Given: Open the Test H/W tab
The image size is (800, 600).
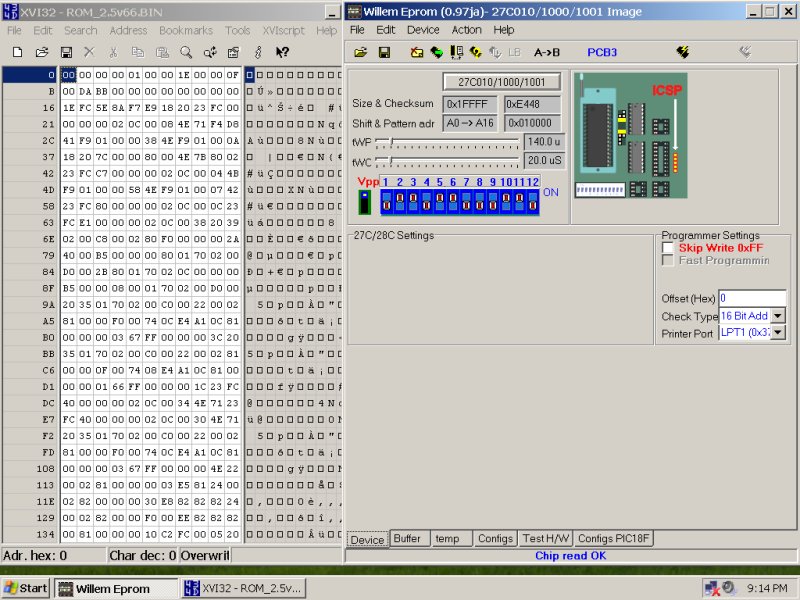Looking at the screenshot, I should pos(546,539).
